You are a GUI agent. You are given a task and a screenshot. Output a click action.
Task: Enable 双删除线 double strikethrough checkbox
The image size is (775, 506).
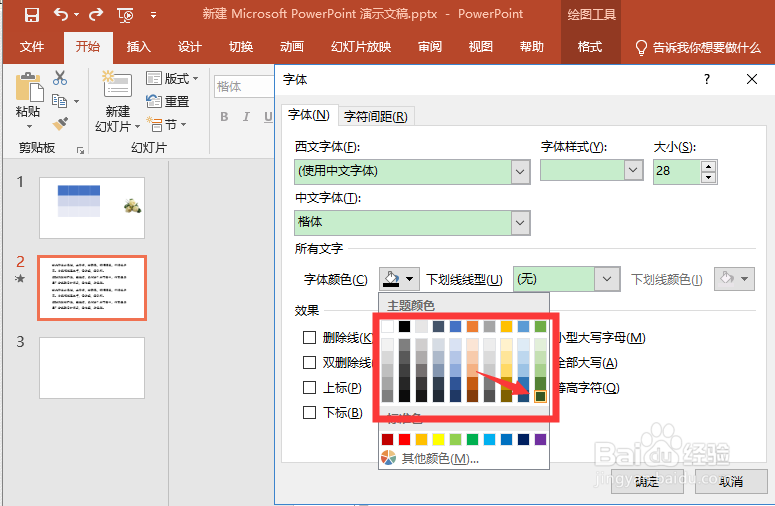tap(309, 363)
